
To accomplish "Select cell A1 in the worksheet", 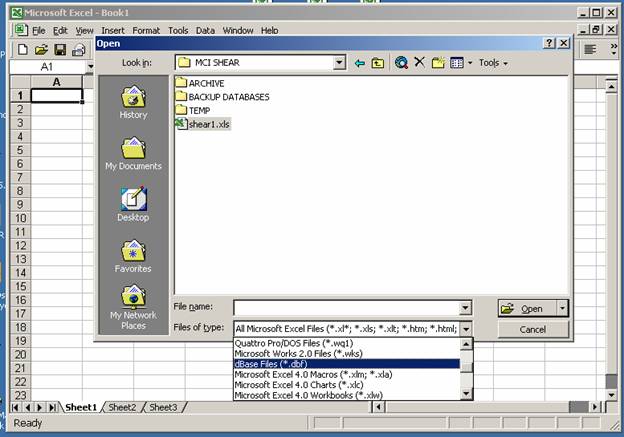I will pyautogui.click(x=57, y=96).
